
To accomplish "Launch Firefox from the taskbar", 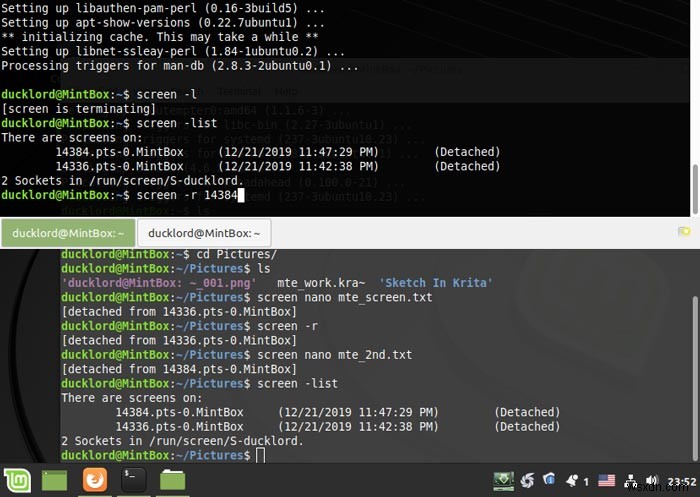I will (95, 480).
